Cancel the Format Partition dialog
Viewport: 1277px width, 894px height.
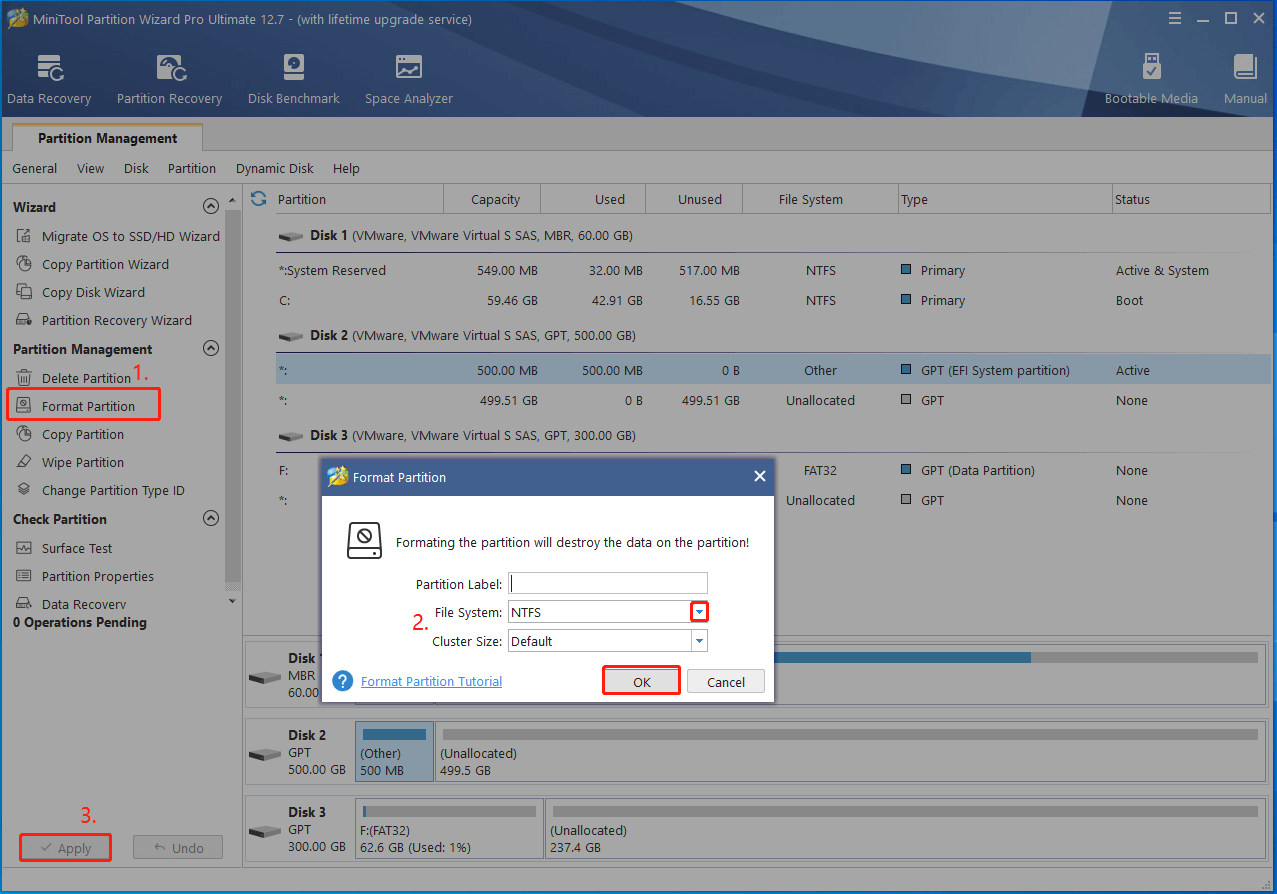pos(726,681)
